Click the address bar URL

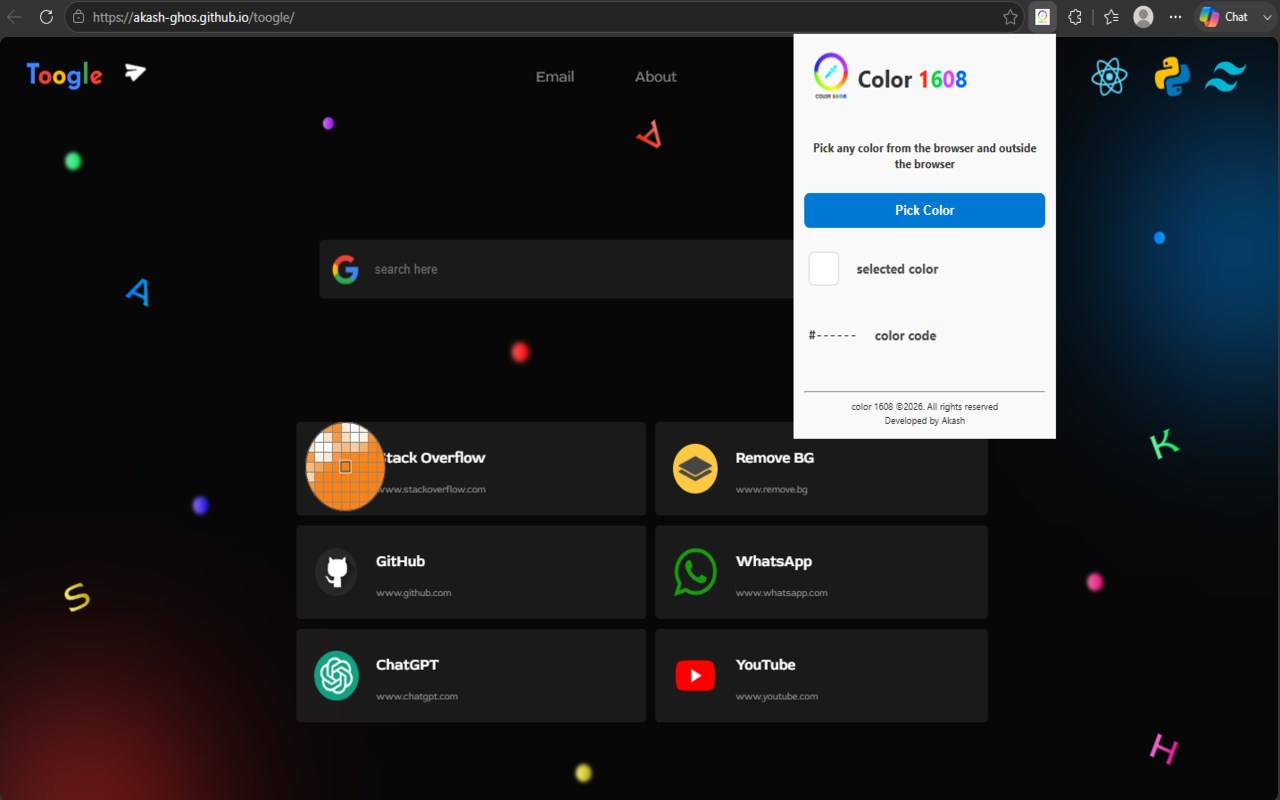click(193, 17)
